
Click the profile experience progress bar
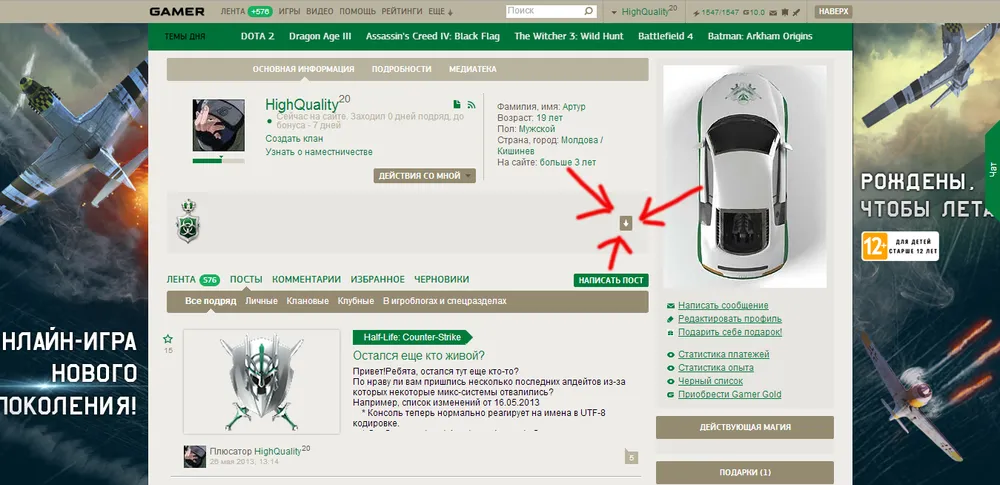(x=218, y=160)
